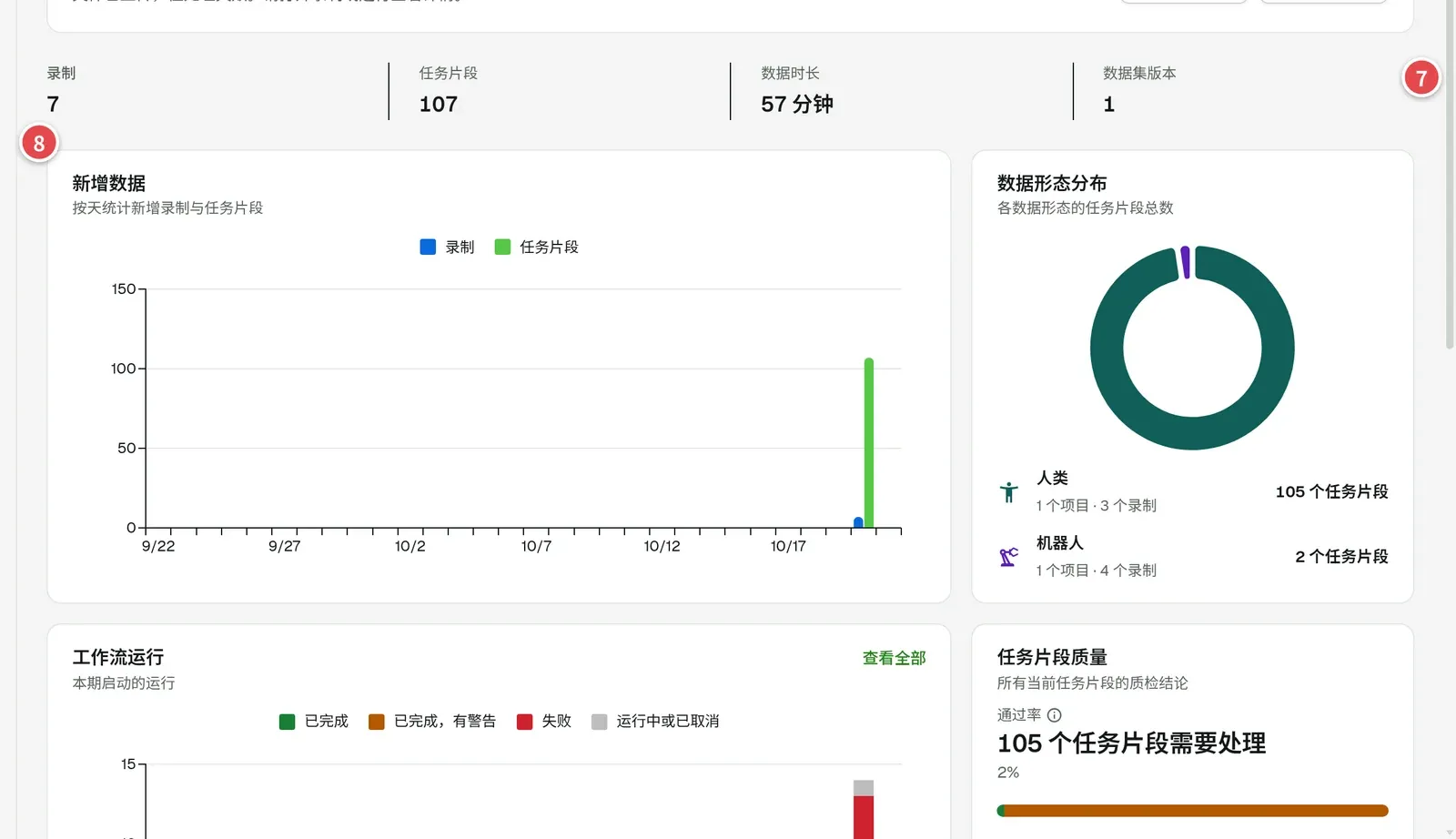Click the 工作流运行 card title
The height and width of the screenshot is (839, 1456).
point(118,658)
